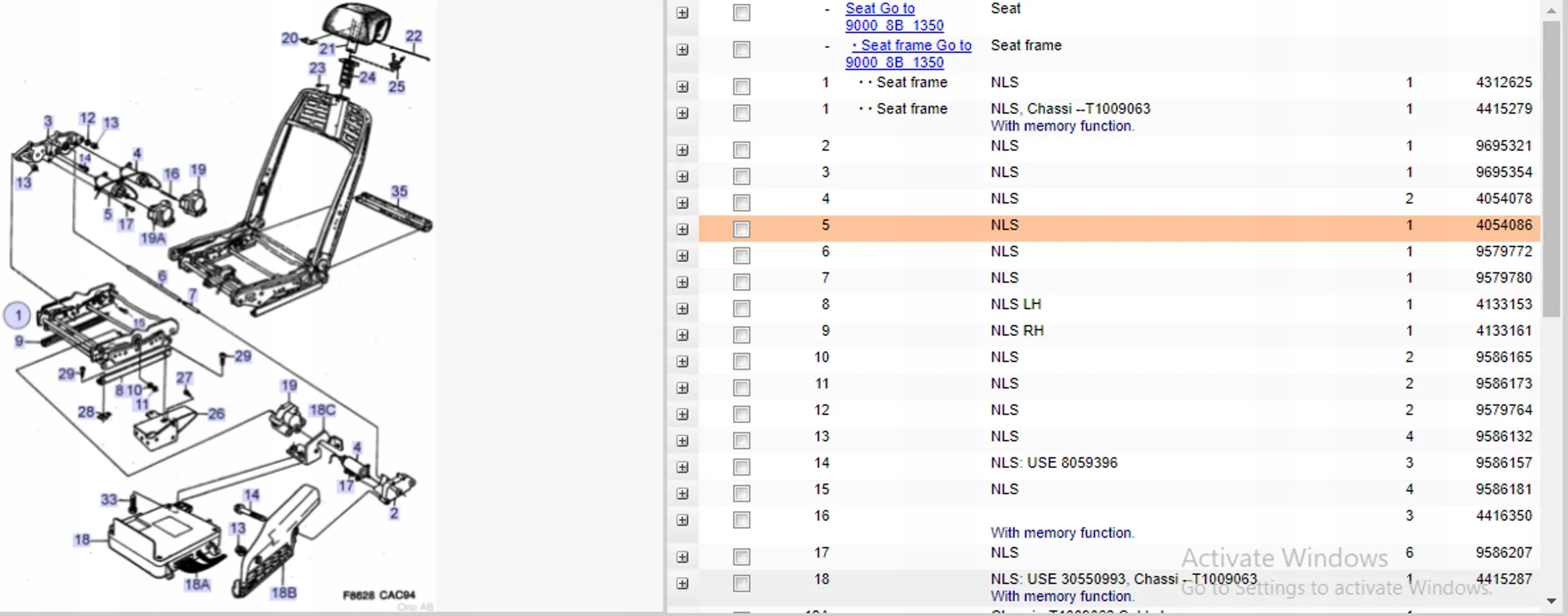This screenshot has width=1568, height=616.
Task: Expand the Seat frame link row
Action: click(x=682, y=50)
